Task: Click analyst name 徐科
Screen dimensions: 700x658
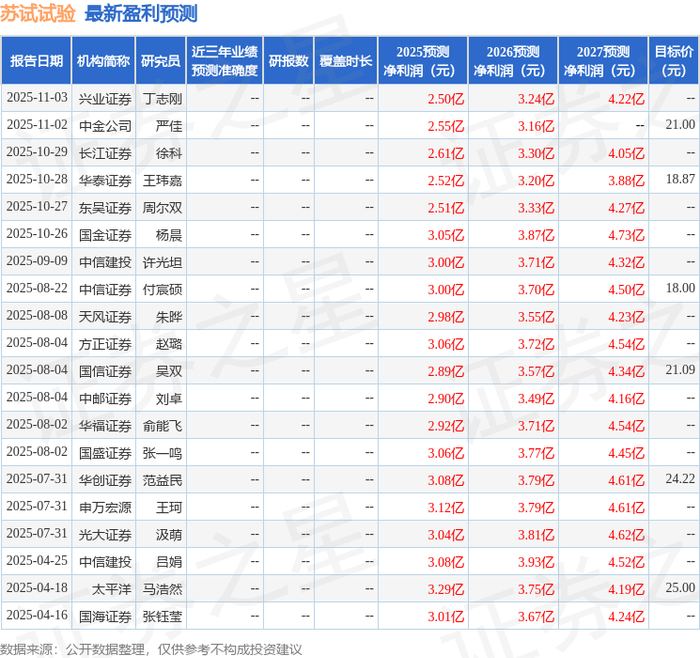Action: point(169,153)
